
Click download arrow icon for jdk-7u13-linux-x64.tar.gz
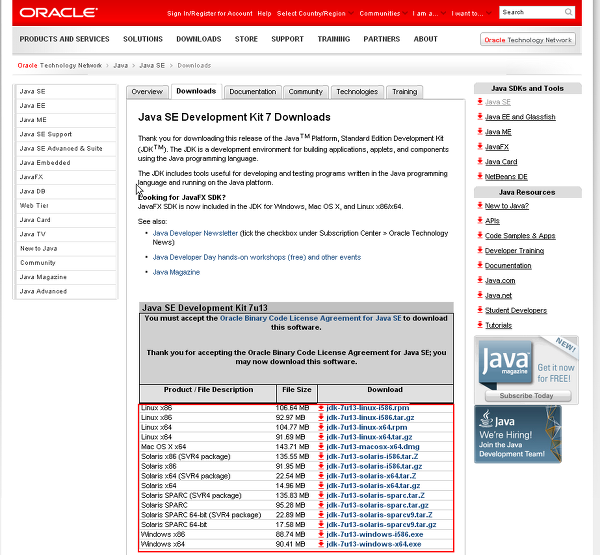point(321,437)
